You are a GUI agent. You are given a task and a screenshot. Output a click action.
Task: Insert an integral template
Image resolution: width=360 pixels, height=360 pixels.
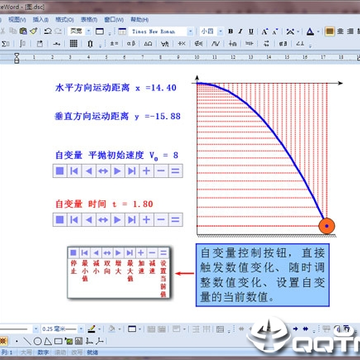(22, 44)
